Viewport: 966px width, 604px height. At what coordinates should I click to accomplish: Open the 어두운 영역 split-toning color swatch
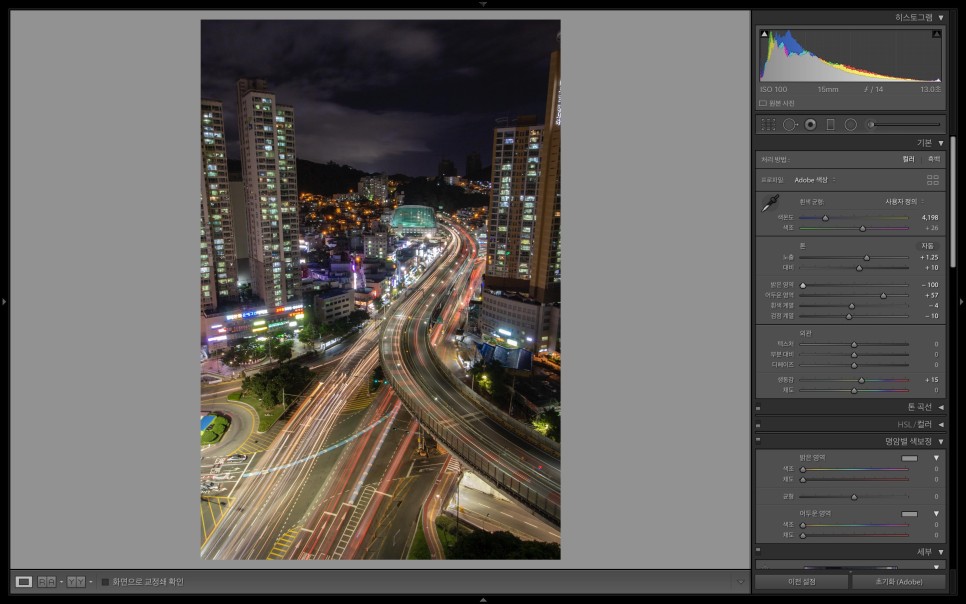tap(909, 514)
